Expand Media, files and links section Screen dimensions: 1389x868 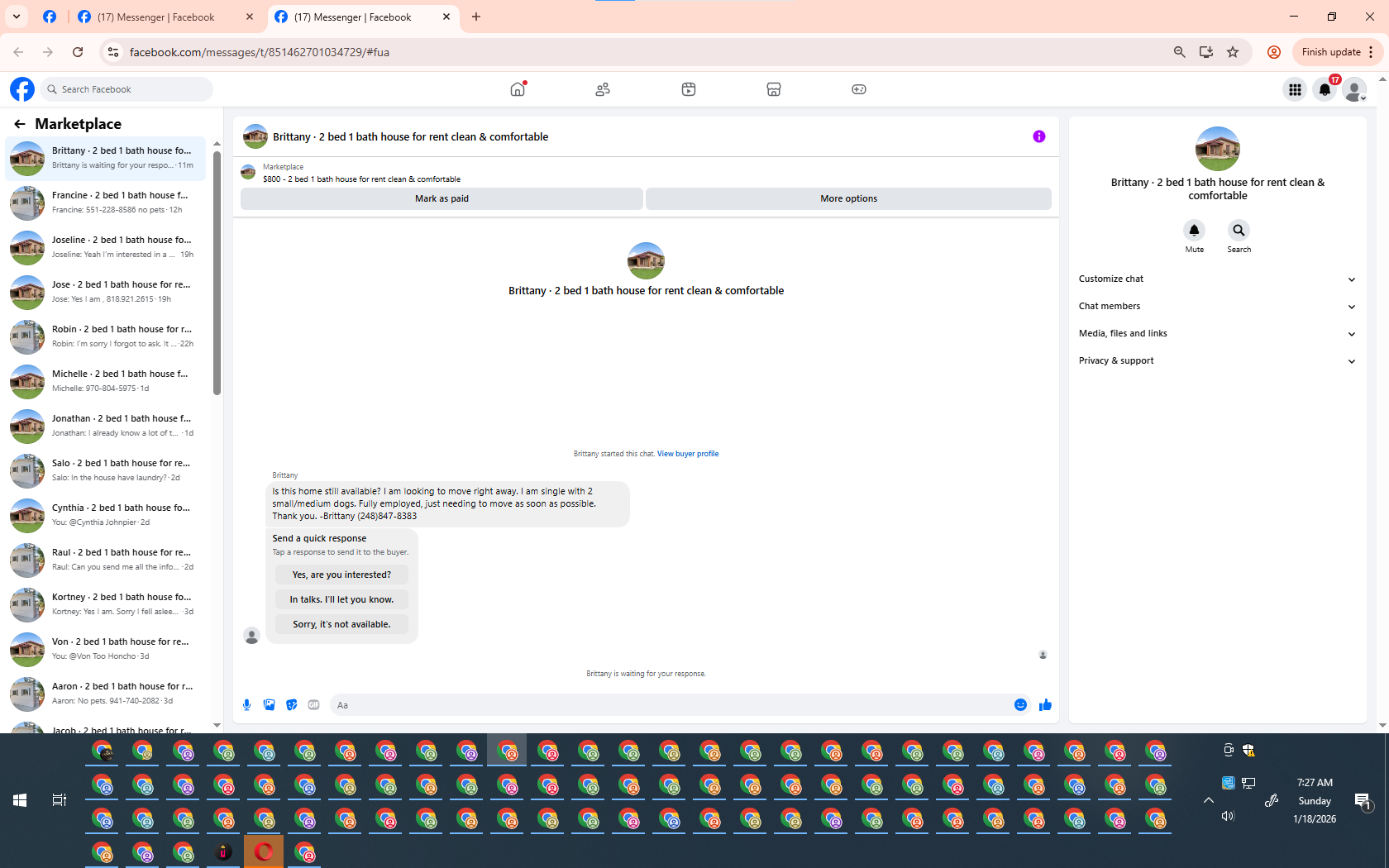click(x=1217, y=334)
